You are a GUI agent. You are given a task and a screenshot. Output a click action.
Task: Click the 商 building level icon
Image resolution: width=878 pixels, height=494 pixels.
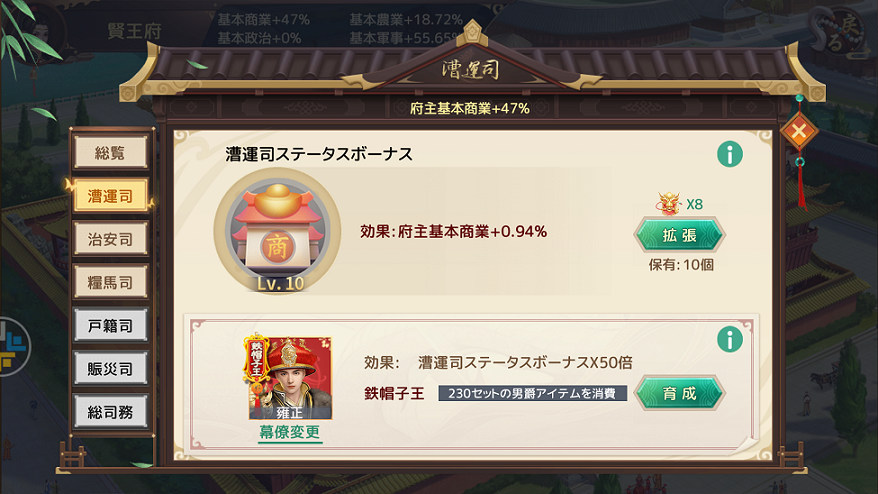pyautogui.click(x=278, y=232)
